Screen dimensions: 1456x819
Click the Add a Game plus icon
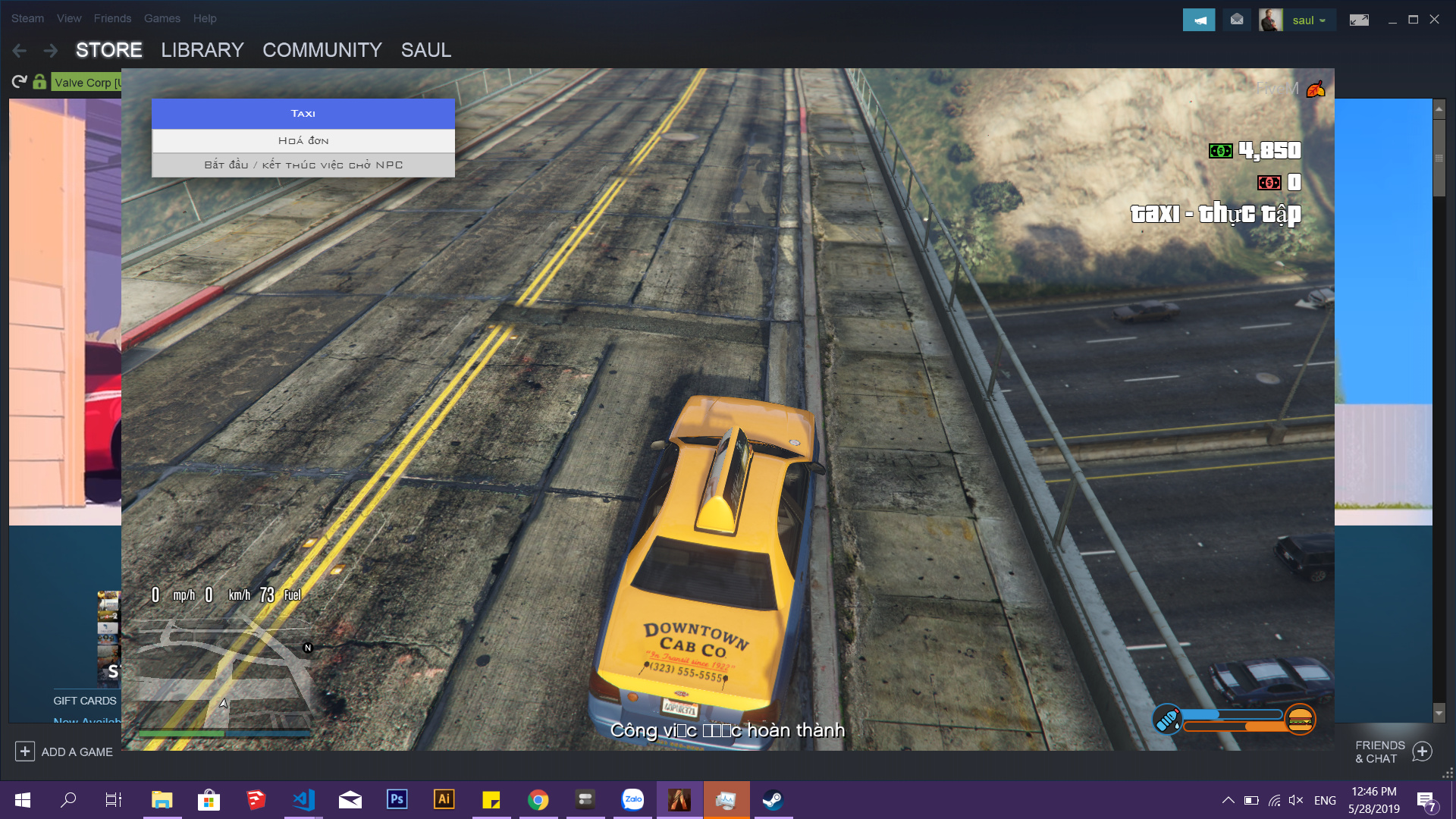[24, 752]
